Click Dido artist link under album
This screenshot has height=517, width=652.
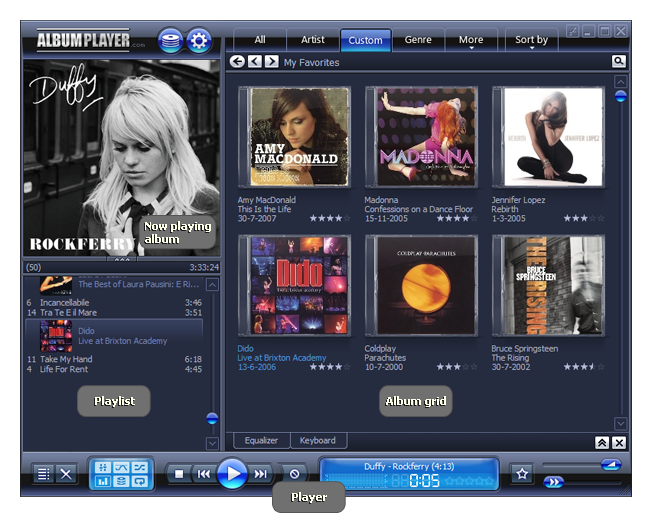point(245,349)
